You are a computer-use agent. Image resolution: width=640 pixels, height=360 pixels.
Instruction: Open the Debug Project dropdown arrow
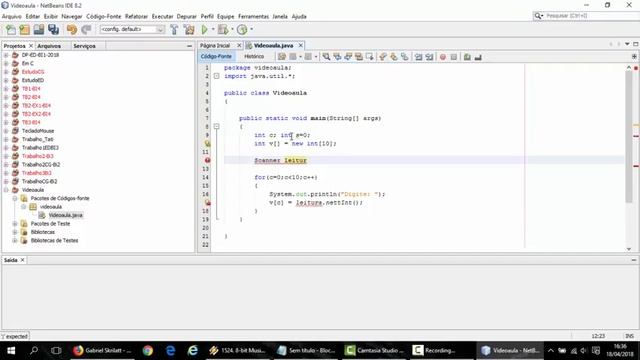pos(232,29)
